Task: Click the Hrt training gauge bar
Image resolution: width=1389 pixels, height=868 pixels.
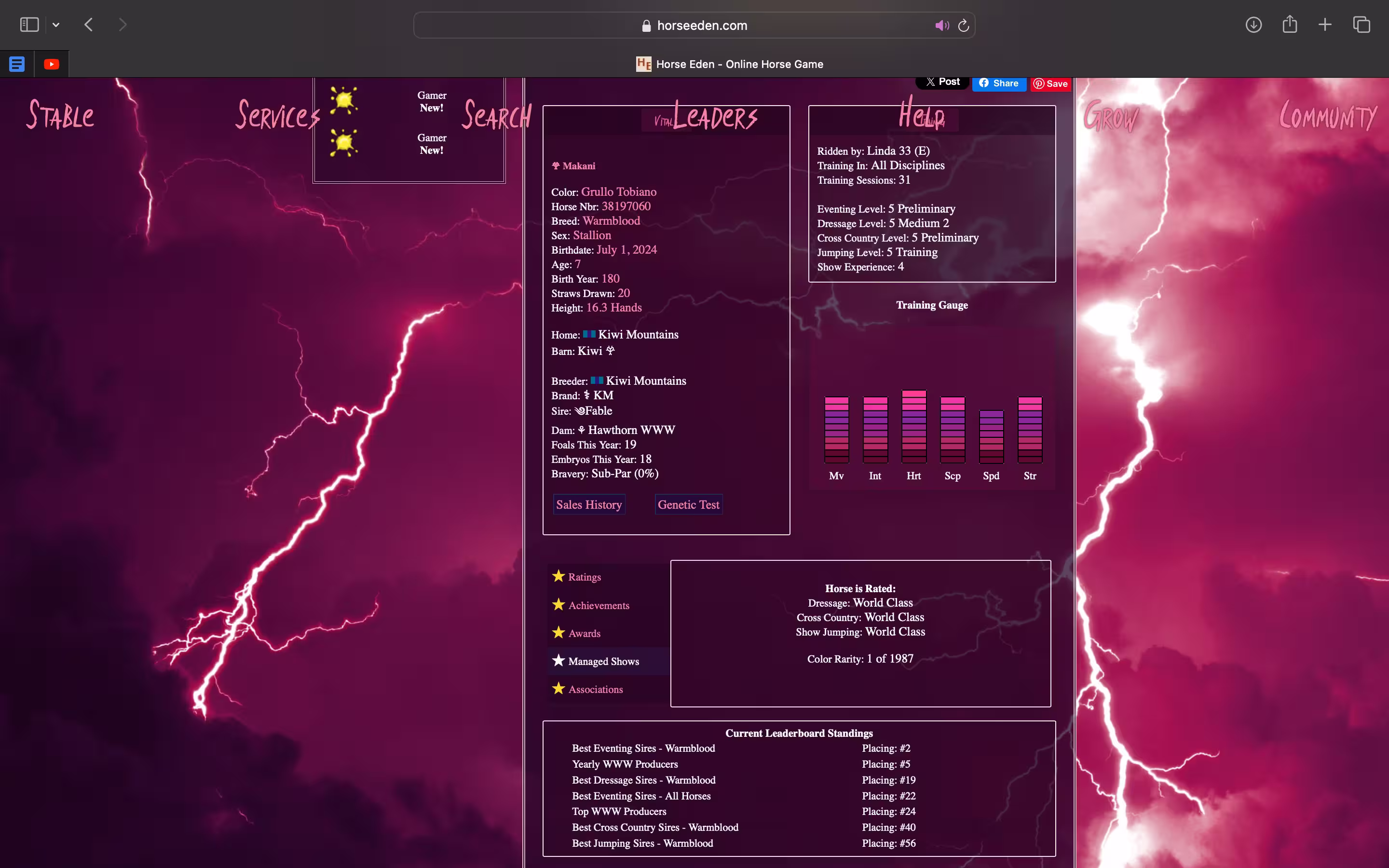Action: click(x=914, y=427)
